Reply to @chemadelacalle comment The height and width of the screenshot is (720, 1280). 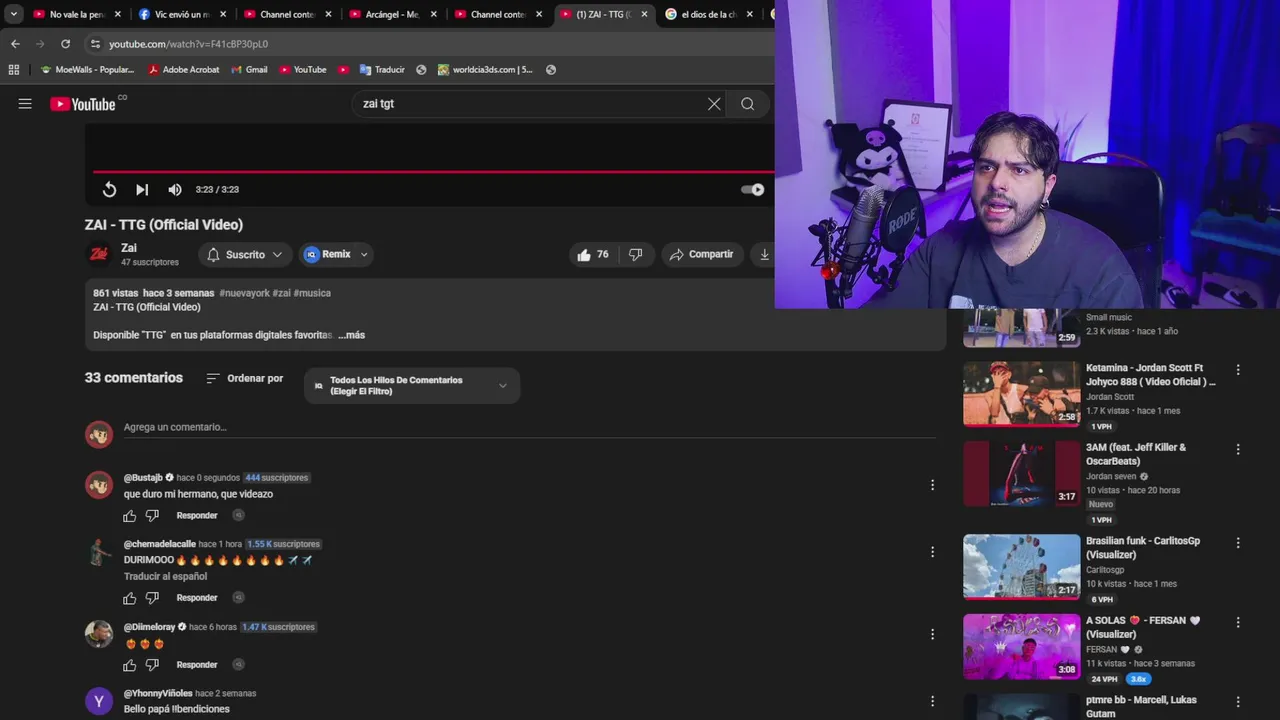(x=197, y=598)
